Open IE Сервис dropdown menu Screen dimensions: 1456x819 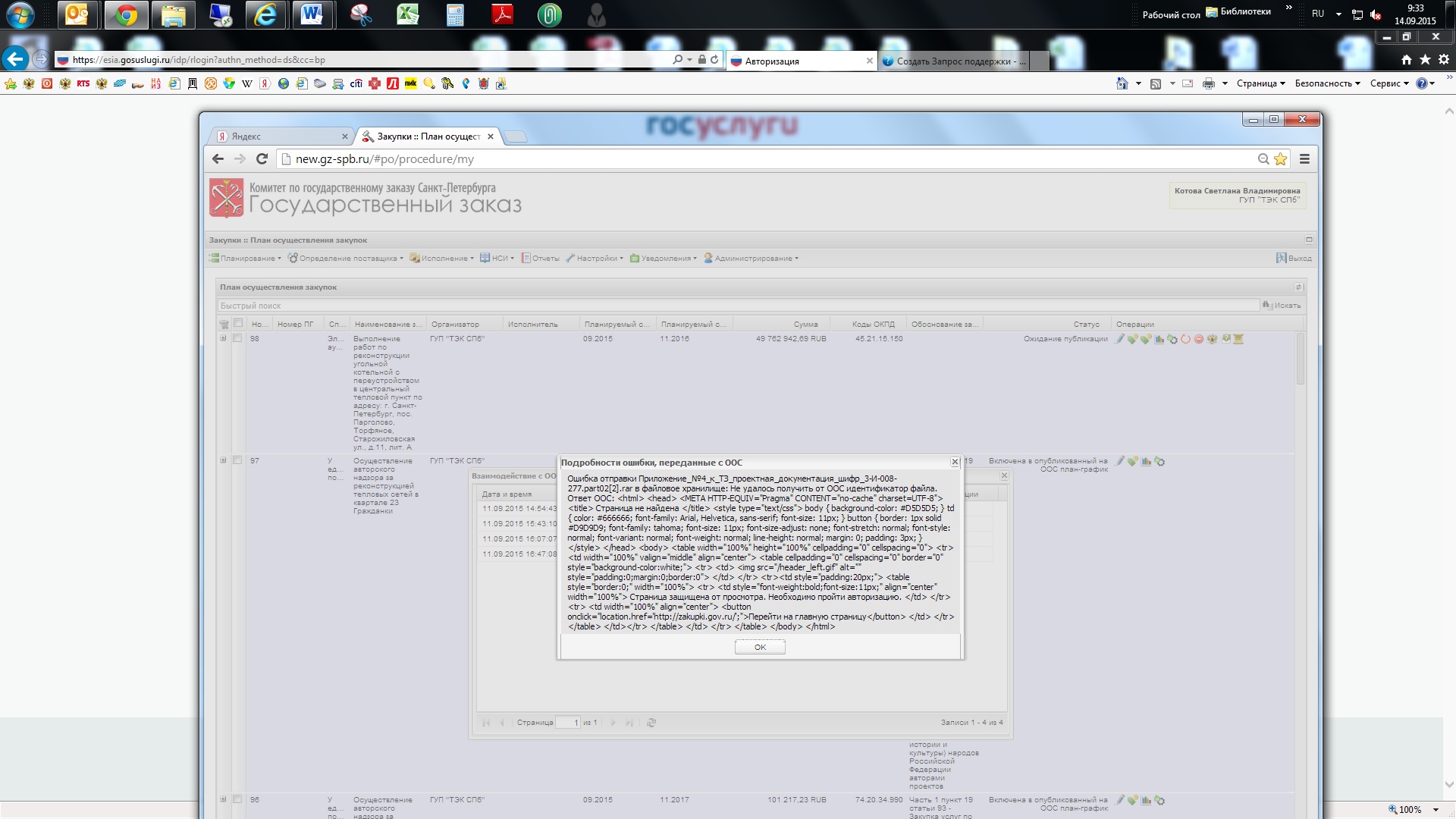tap(1389, 83)
